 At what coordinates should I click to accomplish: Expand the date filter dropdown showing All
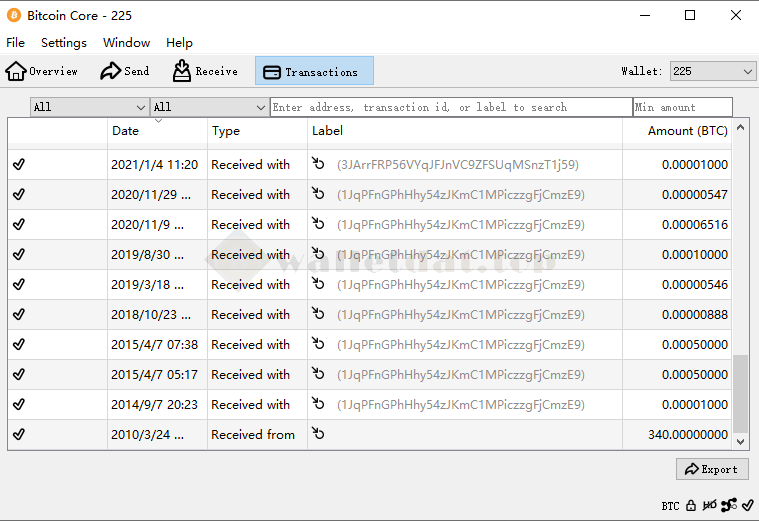(89, 107)
